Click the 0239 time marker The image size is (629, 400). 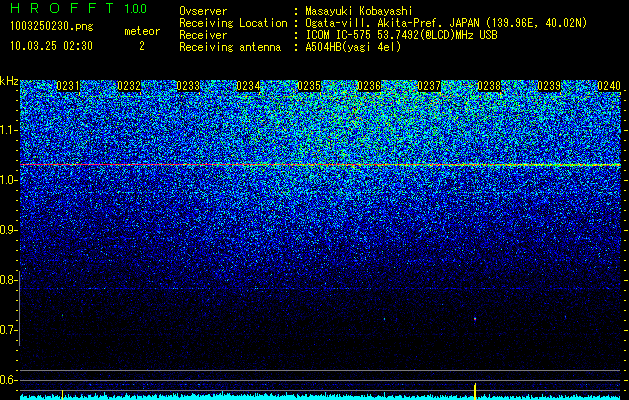(x=549, y=86)
